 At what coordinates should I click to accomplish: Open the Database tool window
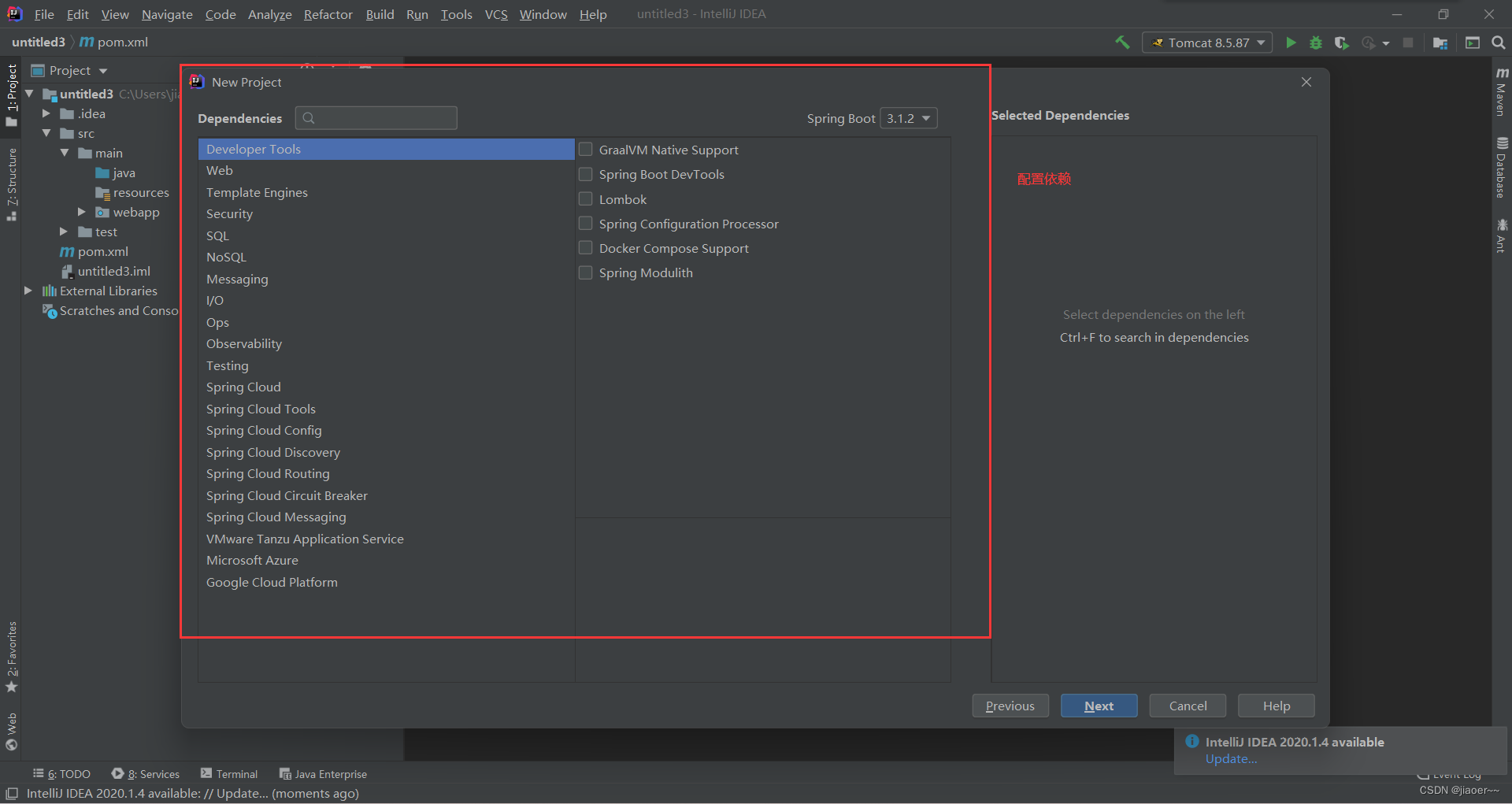coord(1502,168)
